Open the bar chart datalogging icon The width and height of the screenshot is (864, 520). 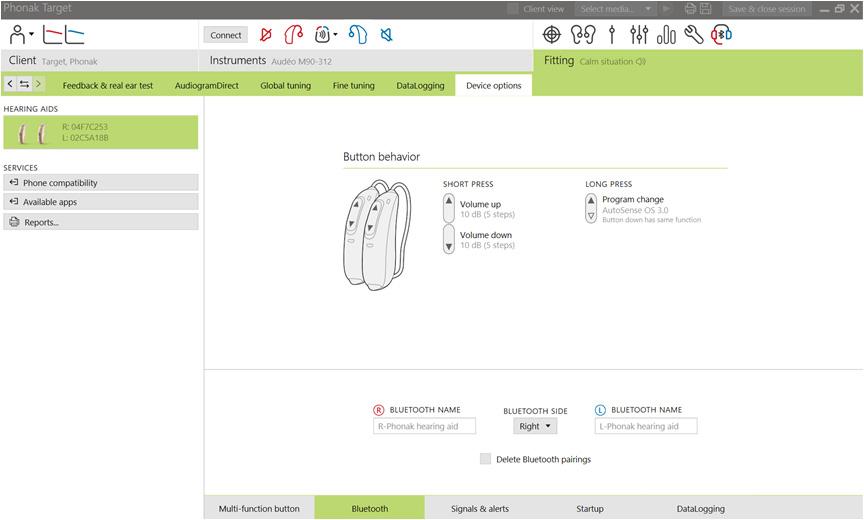point(666,35)
